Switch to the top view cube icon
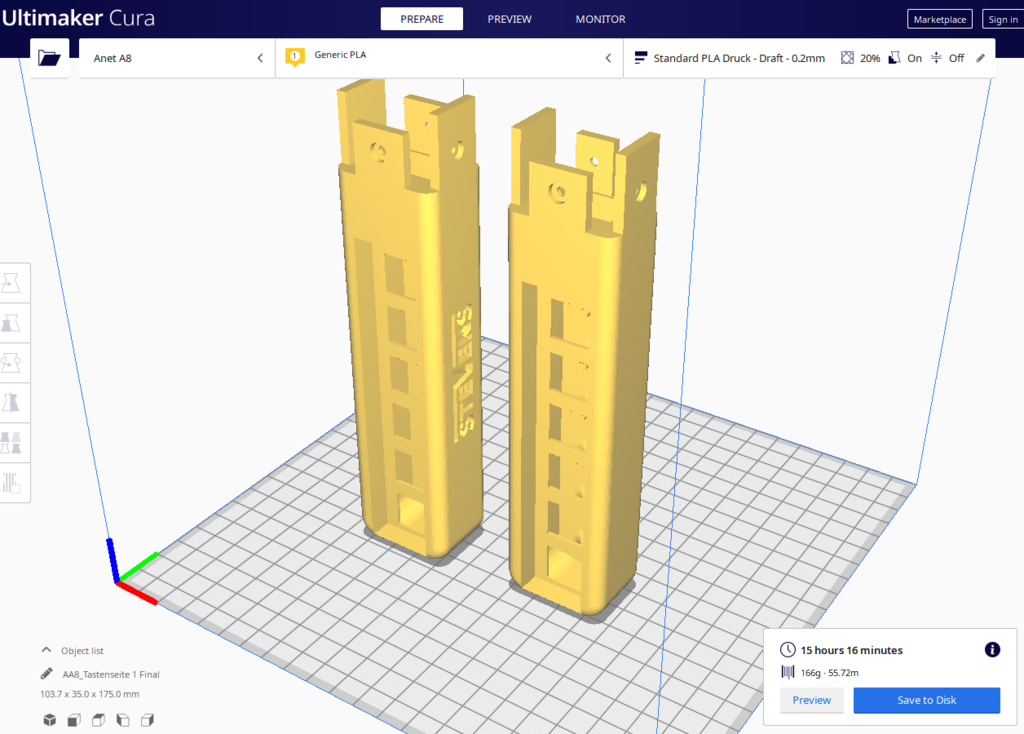 (x=98, y=720)
